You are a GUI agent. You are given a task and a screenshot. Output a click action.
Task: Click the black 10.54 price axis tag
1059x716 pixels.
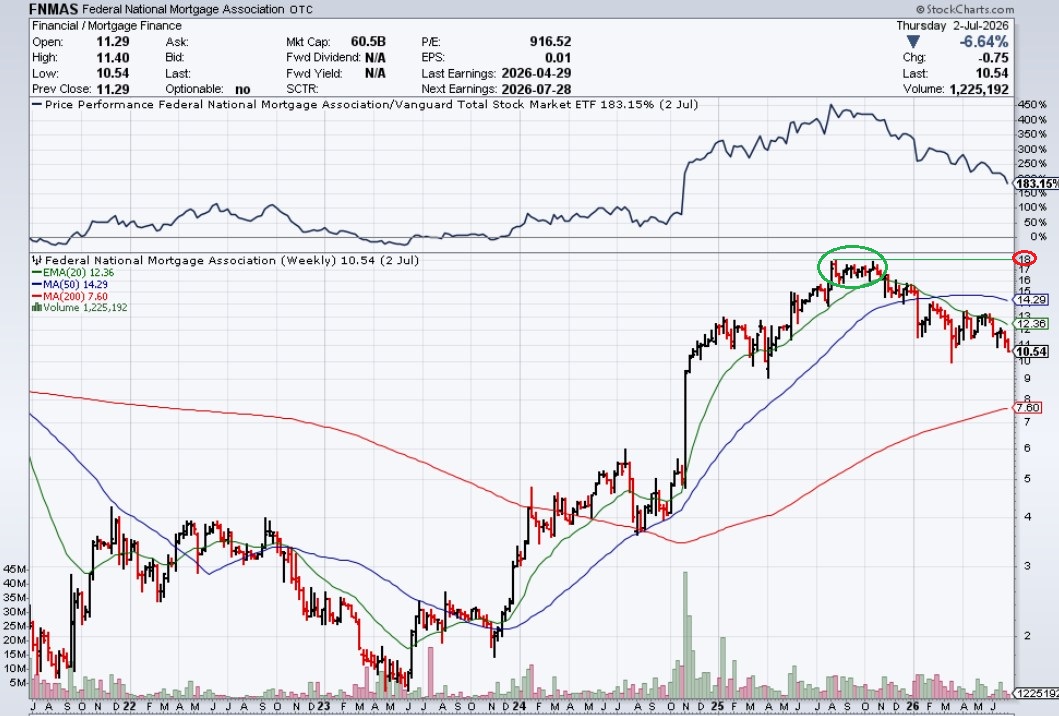pyautogui.click(x=1032, y=351)
